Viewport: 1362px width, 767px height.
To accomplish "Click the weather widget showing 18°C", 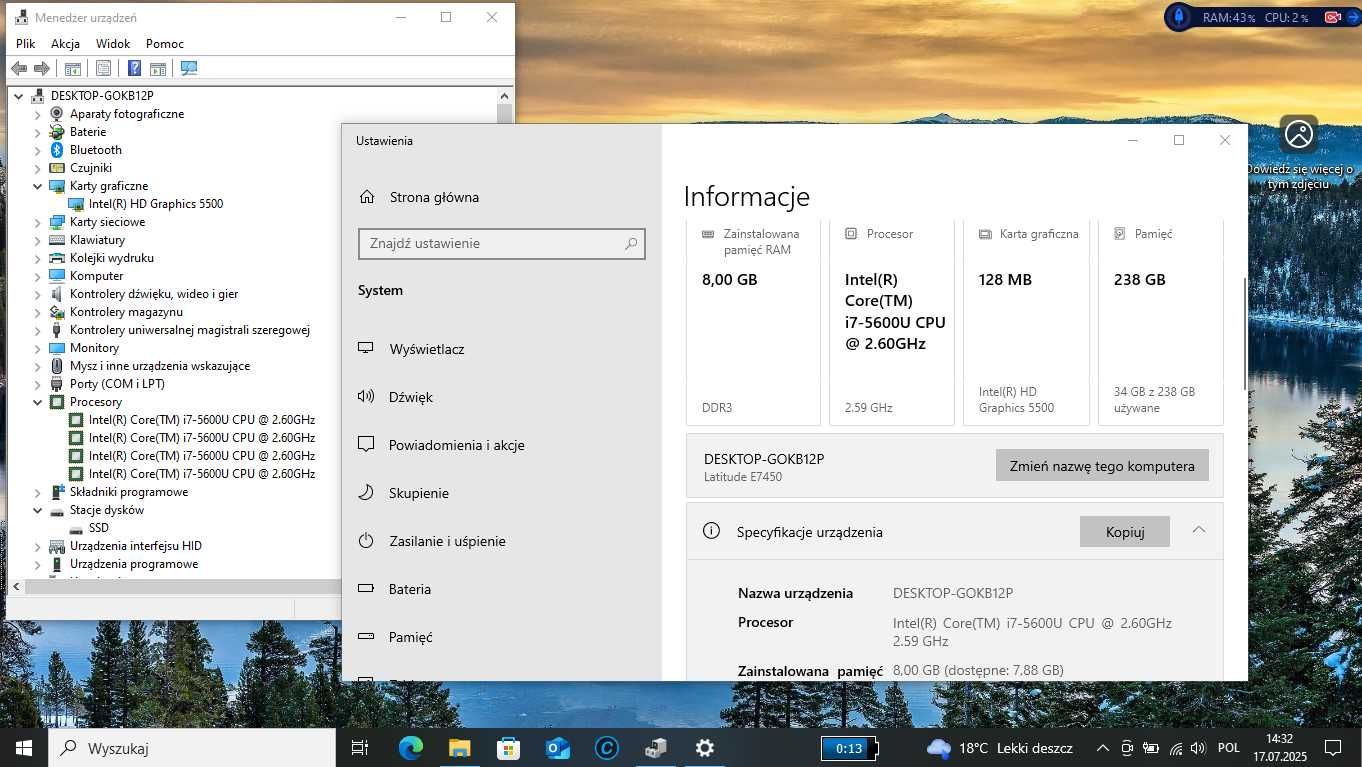I will click(x=999, y=748).
